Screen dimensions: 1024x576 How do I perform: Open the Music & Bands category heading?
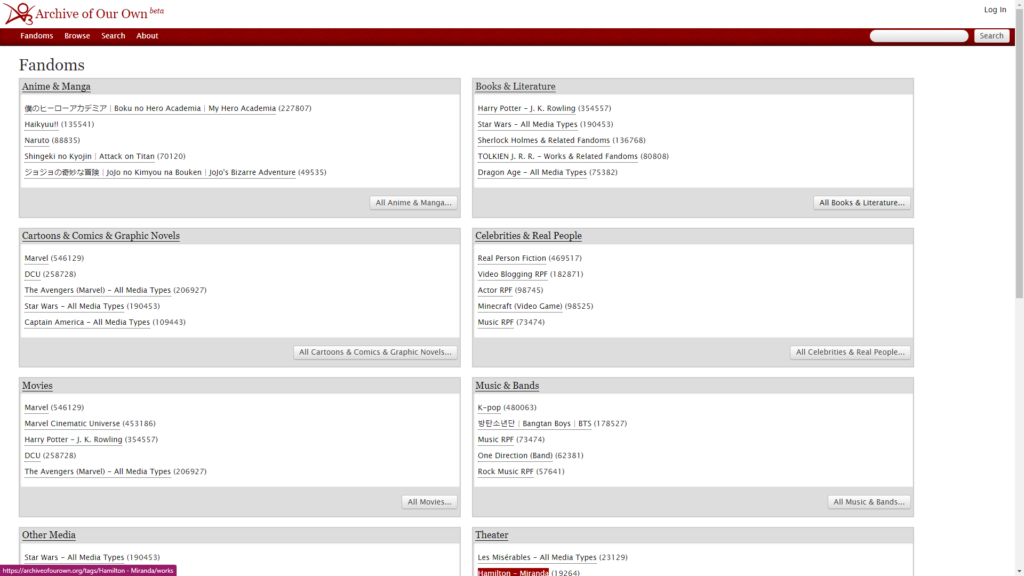(507, 386)
